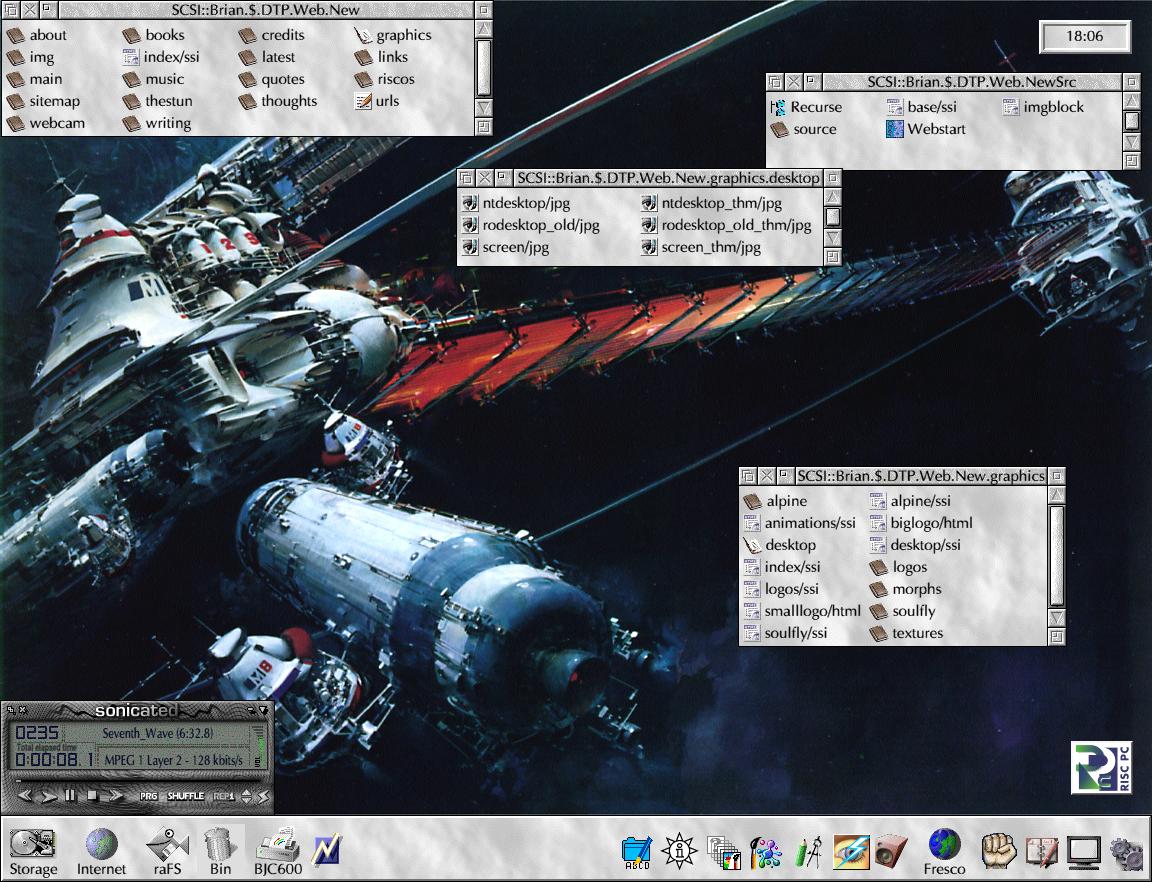This screenshot has height=882, width=1152.
Task: Click the grey gears task manager icon
Action: (1126, 853)
